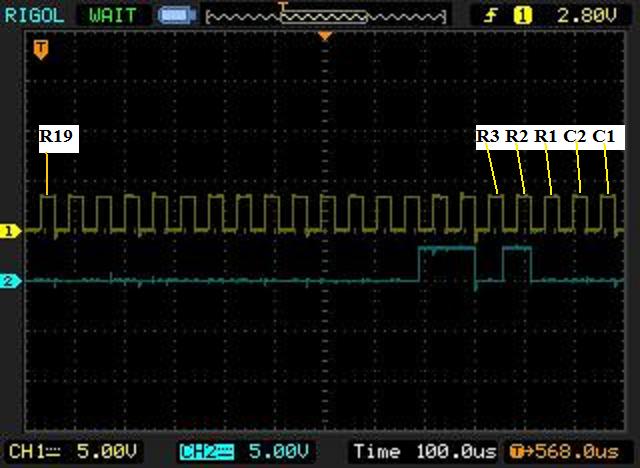Select the rising-edge trigger type icon
Viewport: 640px width, 468px height.
pos(490,15)
